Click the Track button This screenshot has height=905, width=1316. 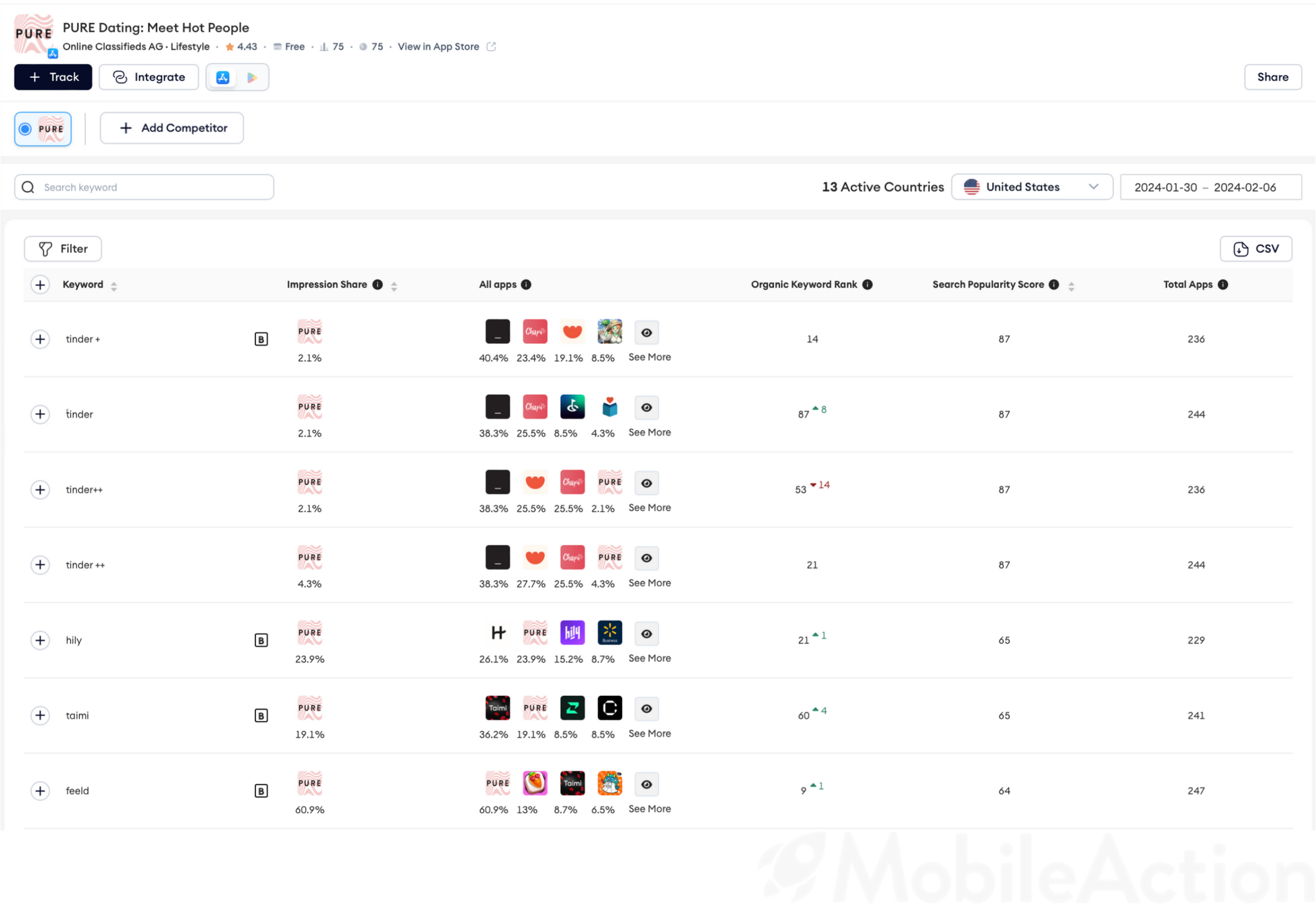tap(53, 77)
